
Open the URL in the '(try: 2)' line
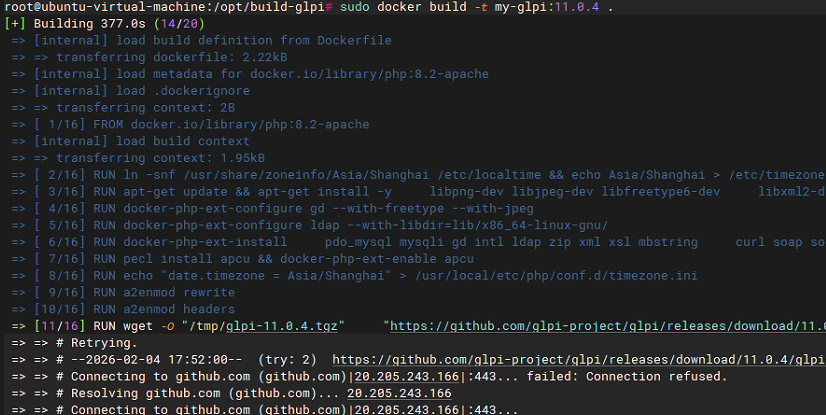(578, 360)
